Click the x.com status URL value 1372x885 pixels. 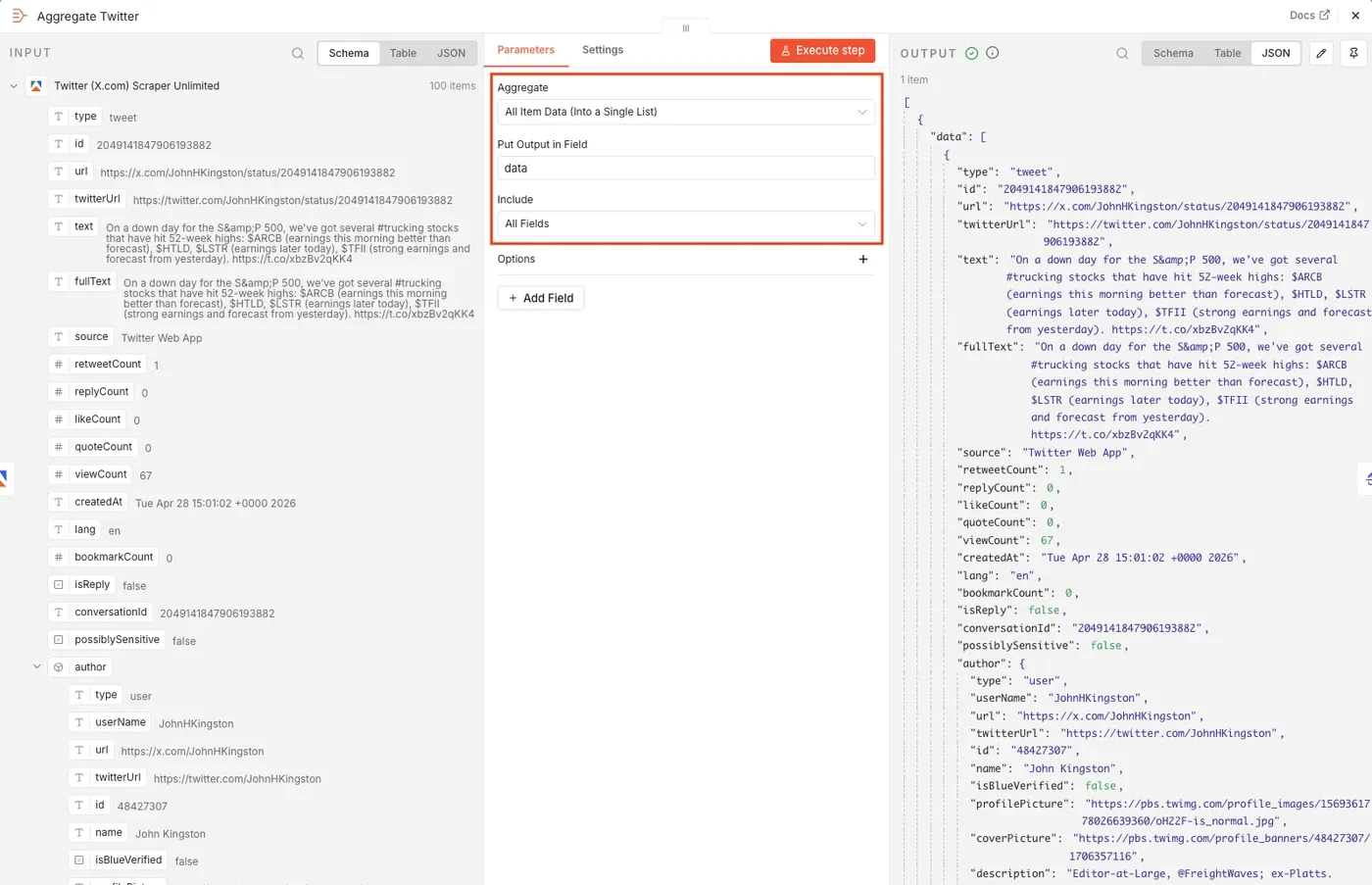click(248, 172)
